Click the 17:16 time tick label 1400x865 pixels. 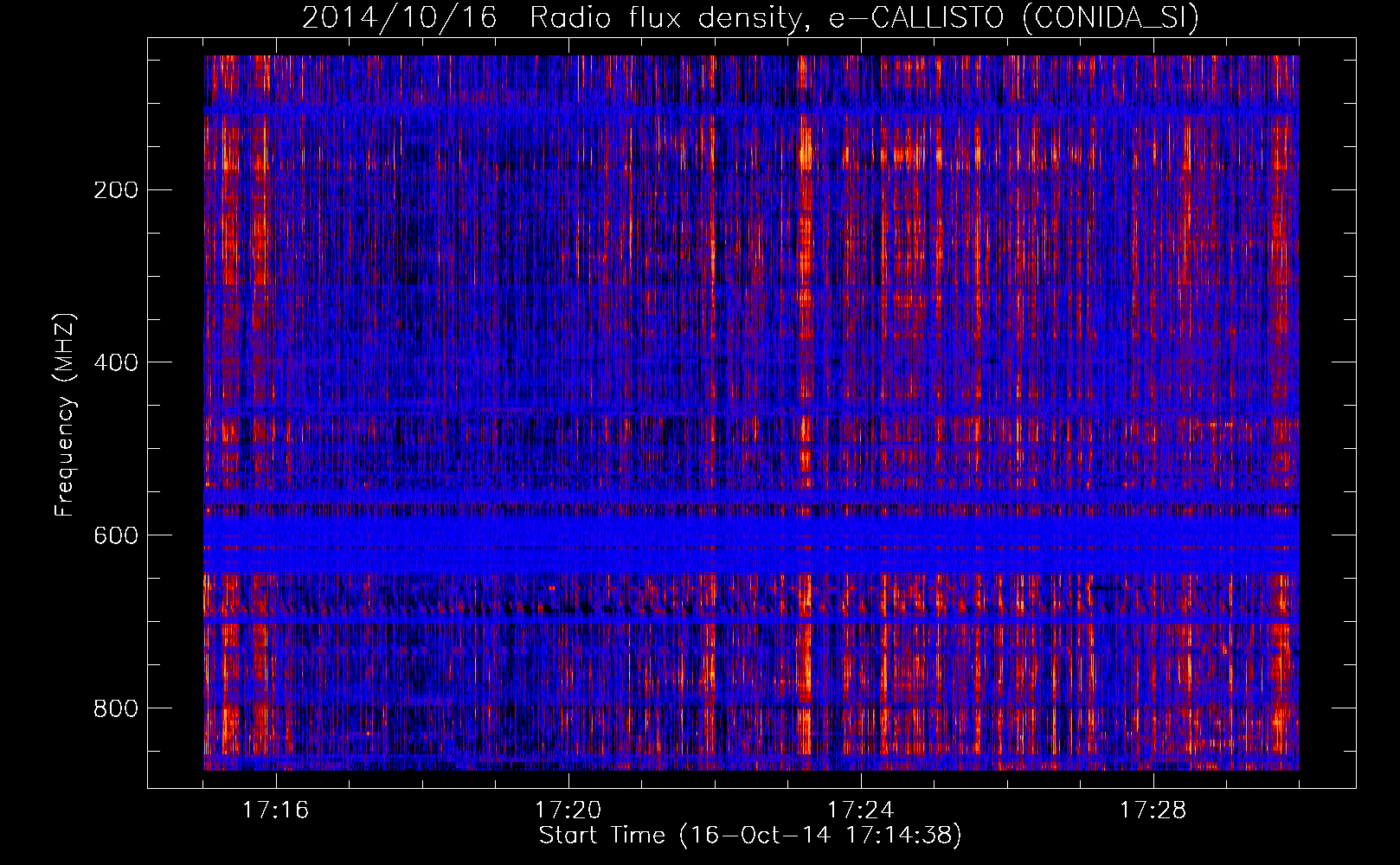[x=275, y=810]
